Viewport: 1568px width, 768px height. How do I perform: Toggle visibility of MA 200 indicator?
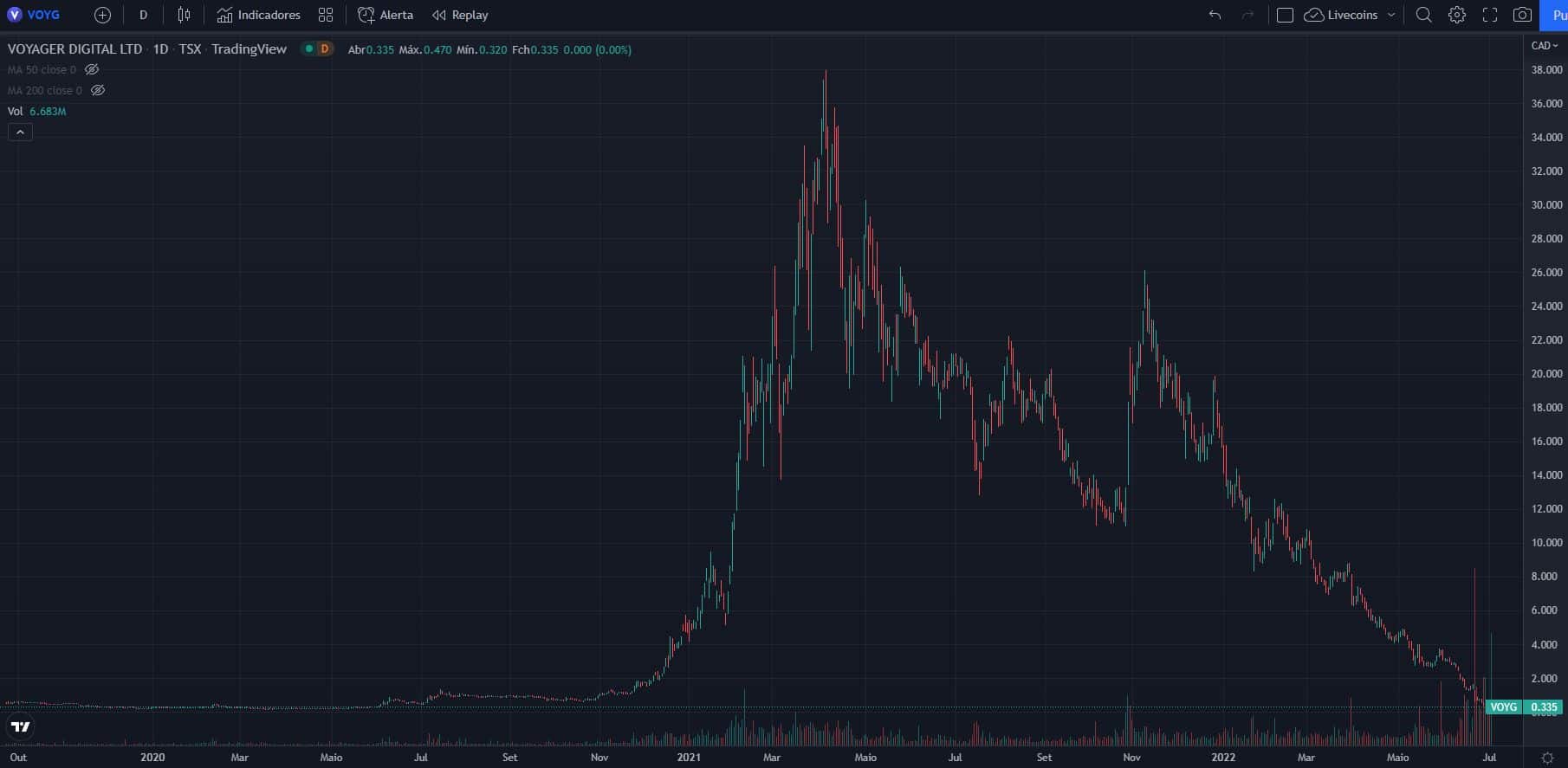coord(98,90)
